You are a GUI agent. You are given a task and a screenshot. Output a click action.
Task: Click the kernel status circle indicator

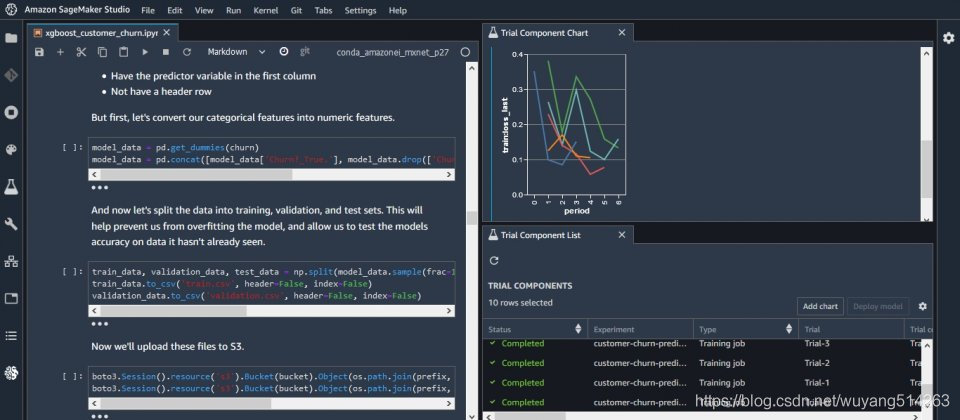465,52
